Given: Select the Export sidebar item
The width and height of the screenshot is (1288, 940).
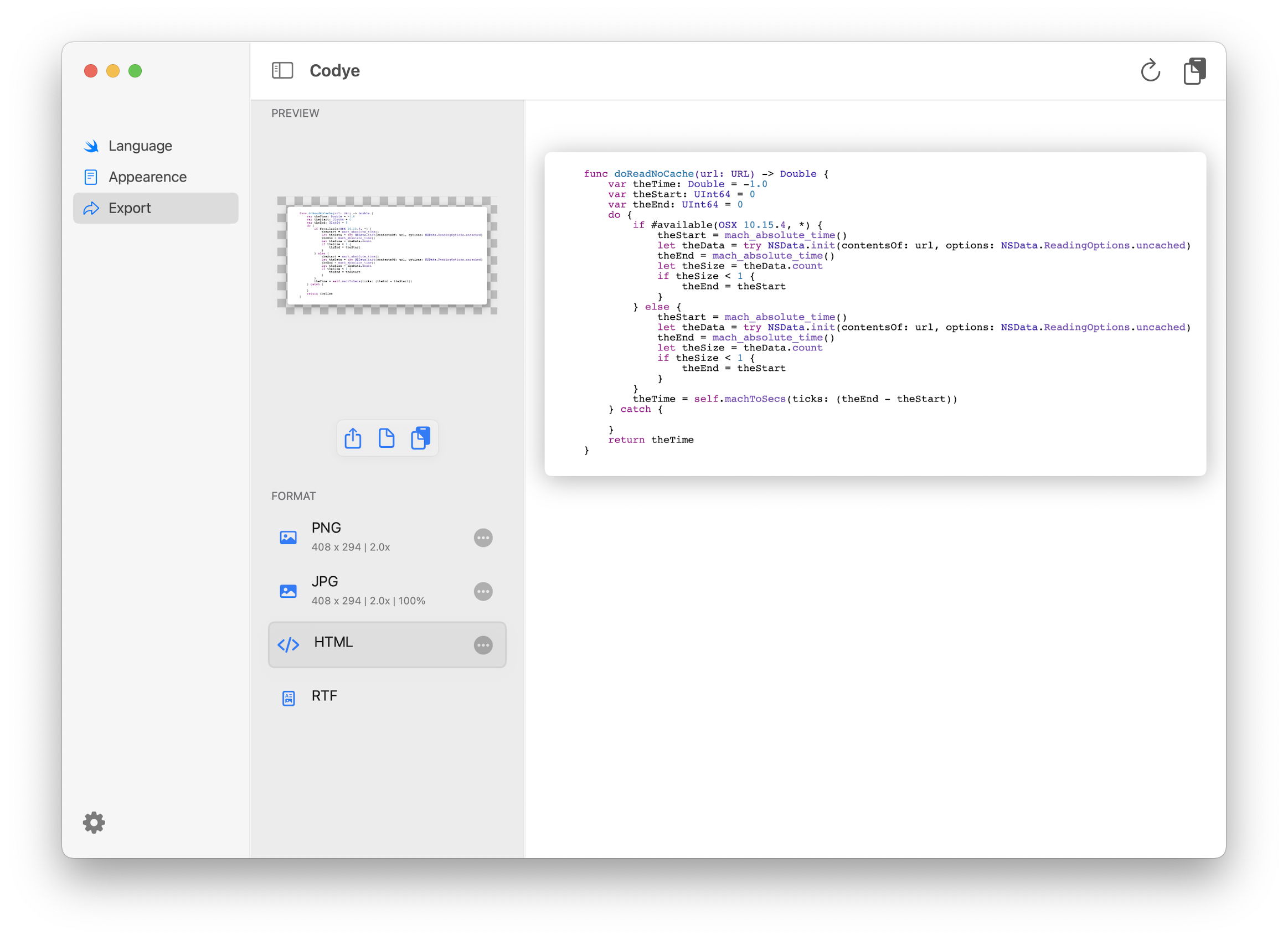Looking at the screenshot, I should (156, 208).
